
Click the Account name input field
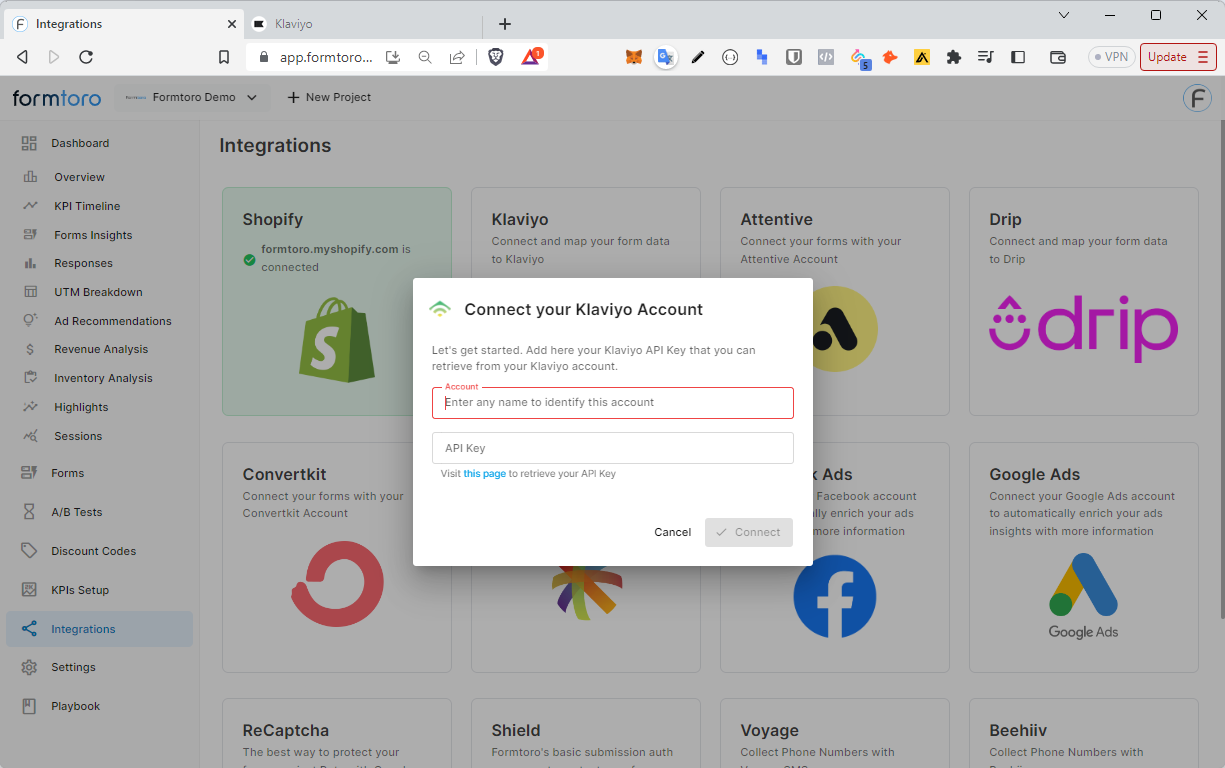coord(613,402)
